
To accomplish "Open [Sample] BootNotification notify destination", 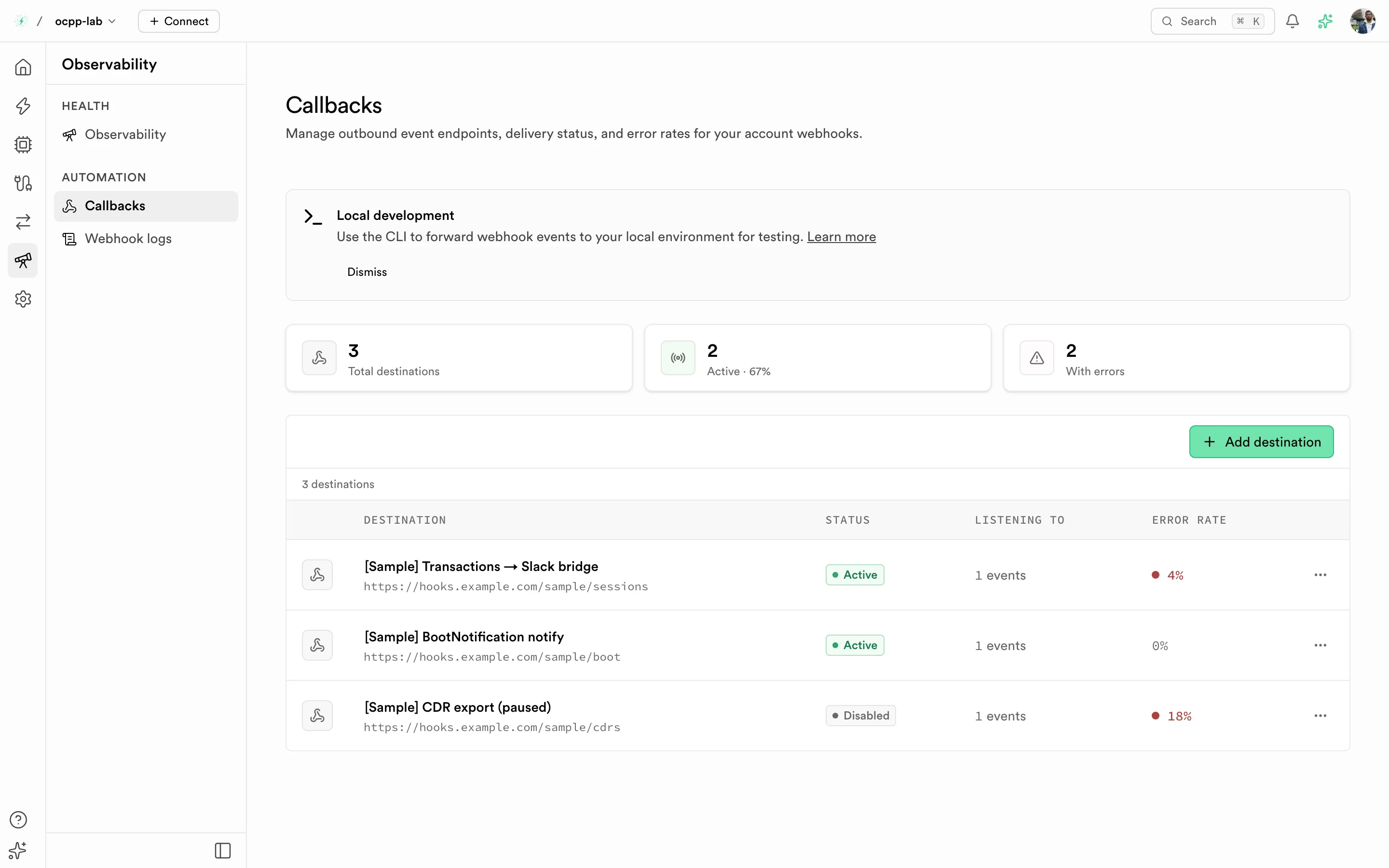I will 464,637.
